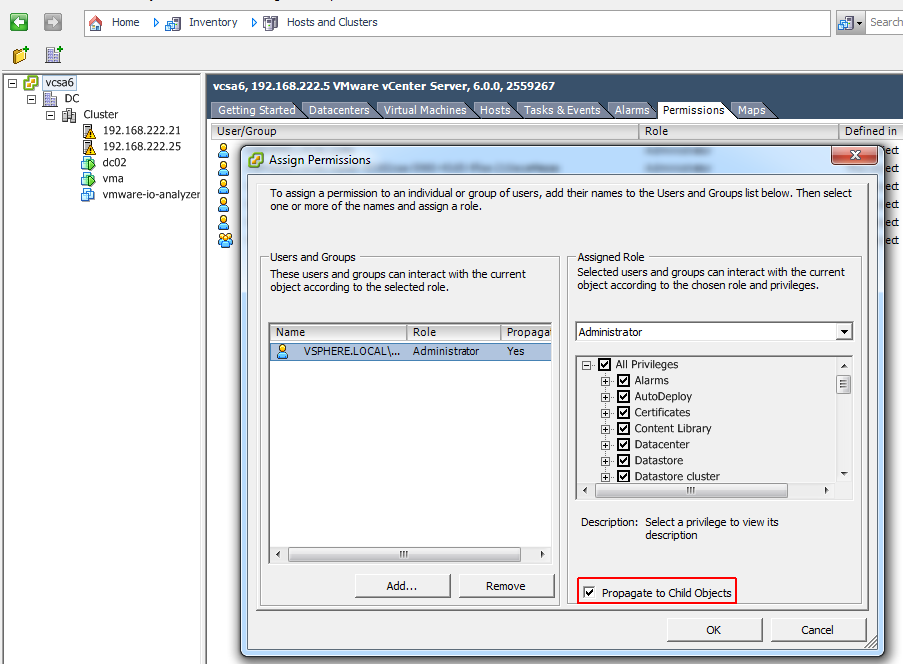
Task: Uncheck Propagate to Child Objects
Action: coord(589,592)
